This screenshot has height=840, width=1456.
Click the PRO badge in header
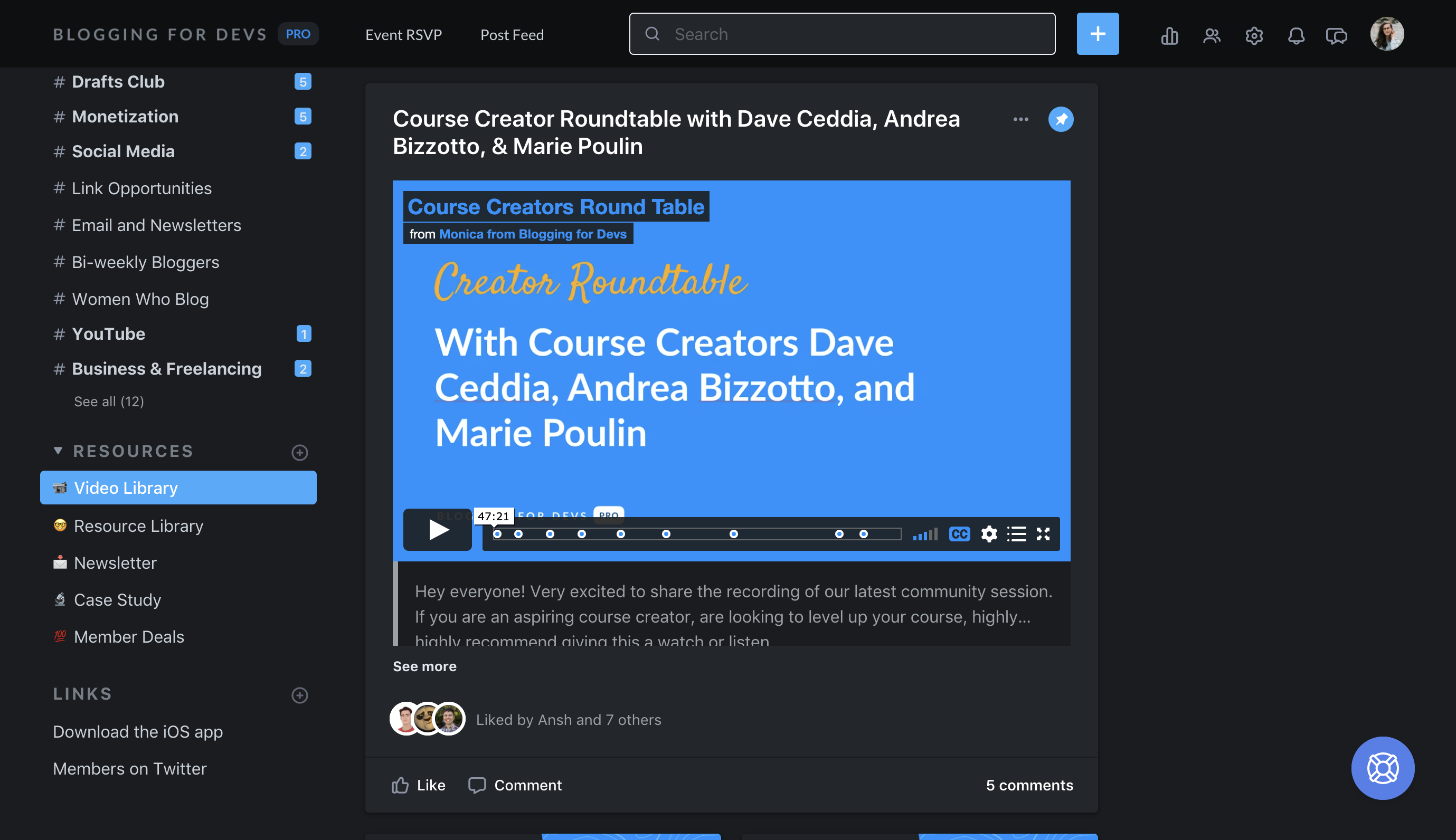click(x=298, y=34)
